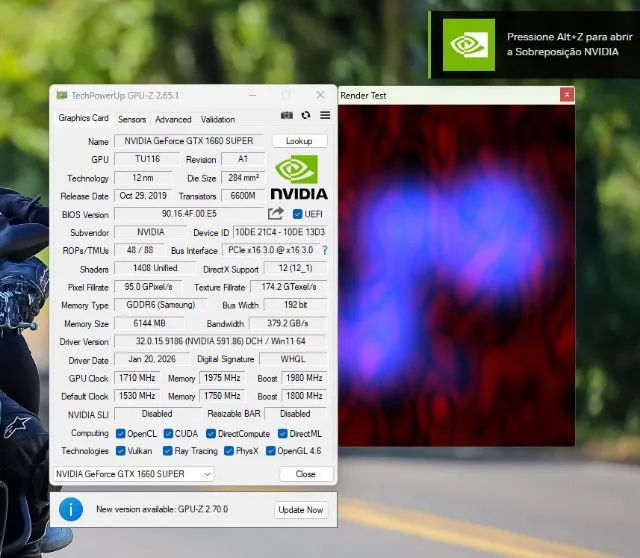Image resolution: width=640 pixels, height=558 pixels.
Task: Click the Device ID value field
Action: point(280,232)
